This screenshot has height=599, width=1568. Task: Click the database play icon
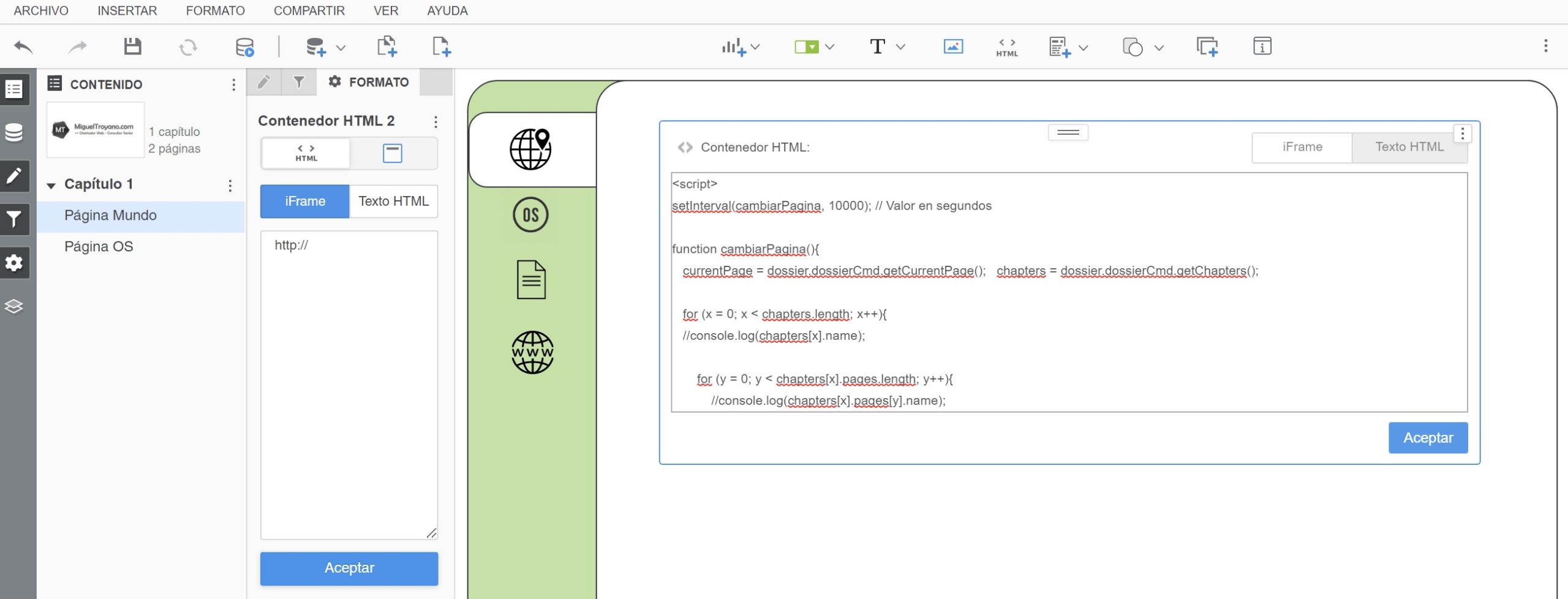click(x=245, y=47)
